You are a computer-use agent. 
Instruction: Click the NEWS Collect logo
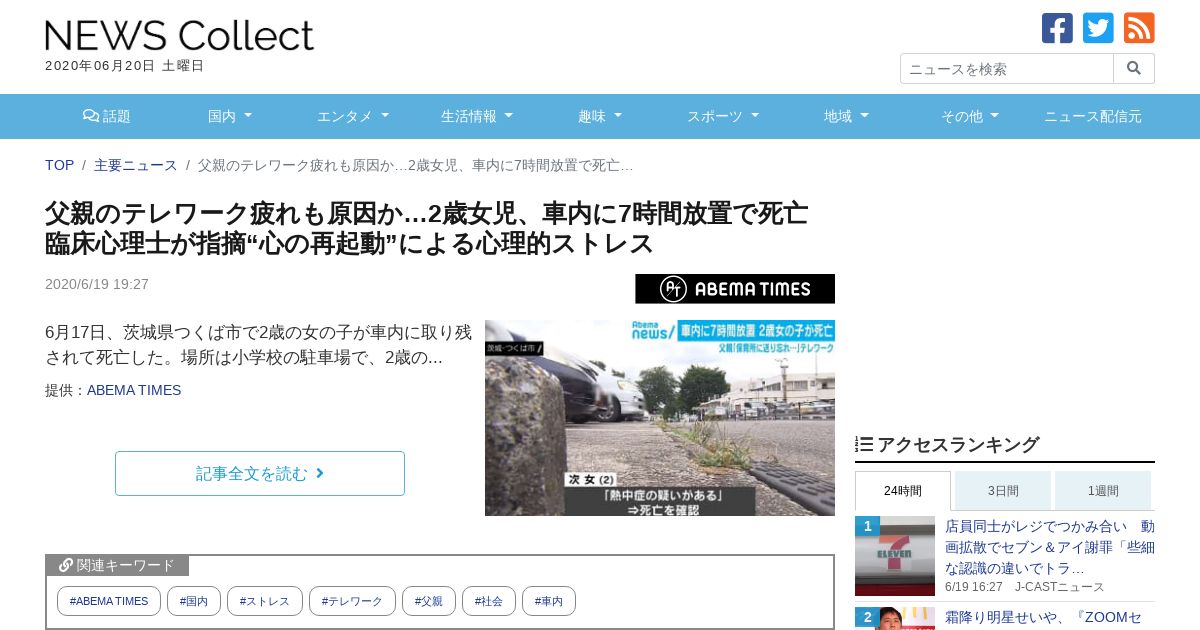point(180,35)
